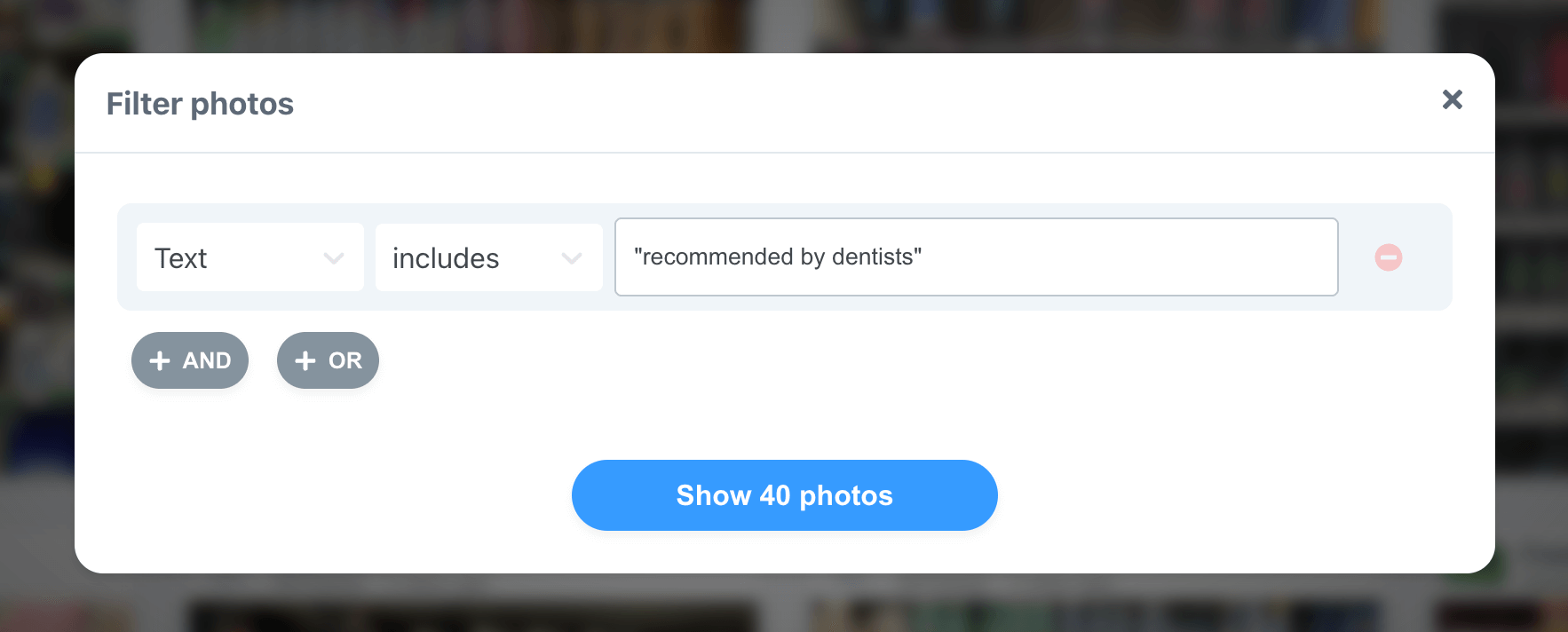The image size is (1568, 632).
Task: Click the remove icon beside the text input
Action: click(1388, 257)
